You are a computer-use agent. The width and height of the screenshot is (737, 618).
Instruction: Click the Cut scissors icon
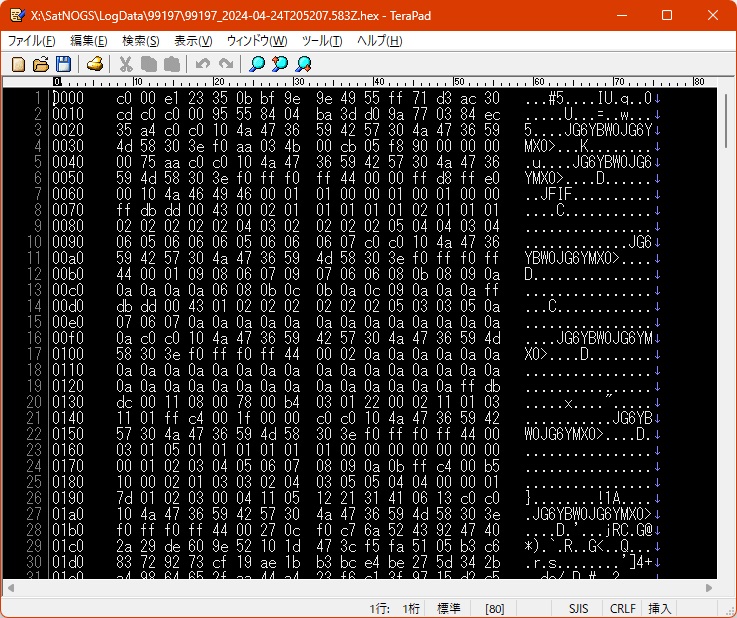[126, 64]
